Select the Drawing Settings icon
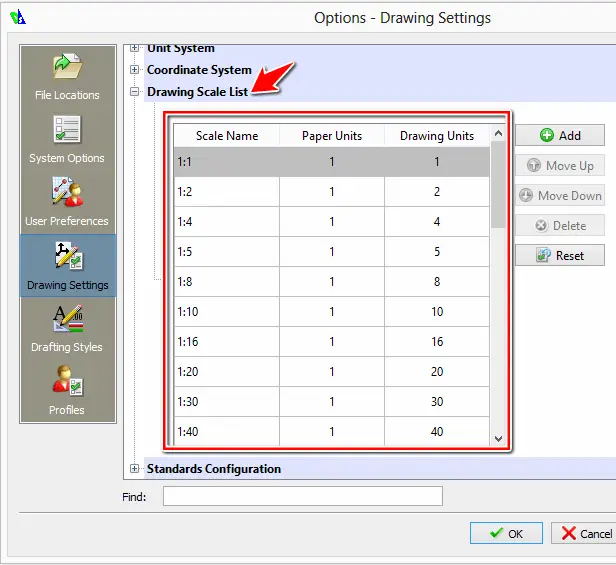The height and width of the screenshot is (565, 616). [x=68, y=256]
